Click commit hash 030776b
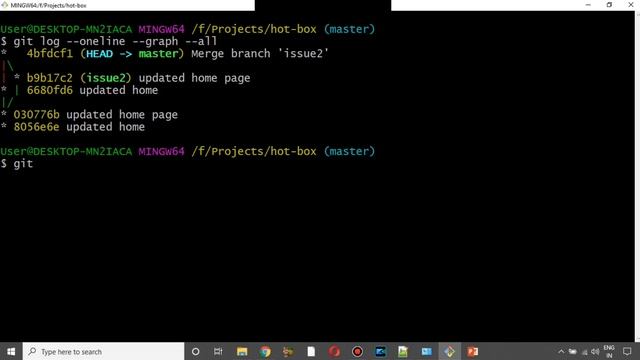The image size is (640, 360). pos(36,115)
